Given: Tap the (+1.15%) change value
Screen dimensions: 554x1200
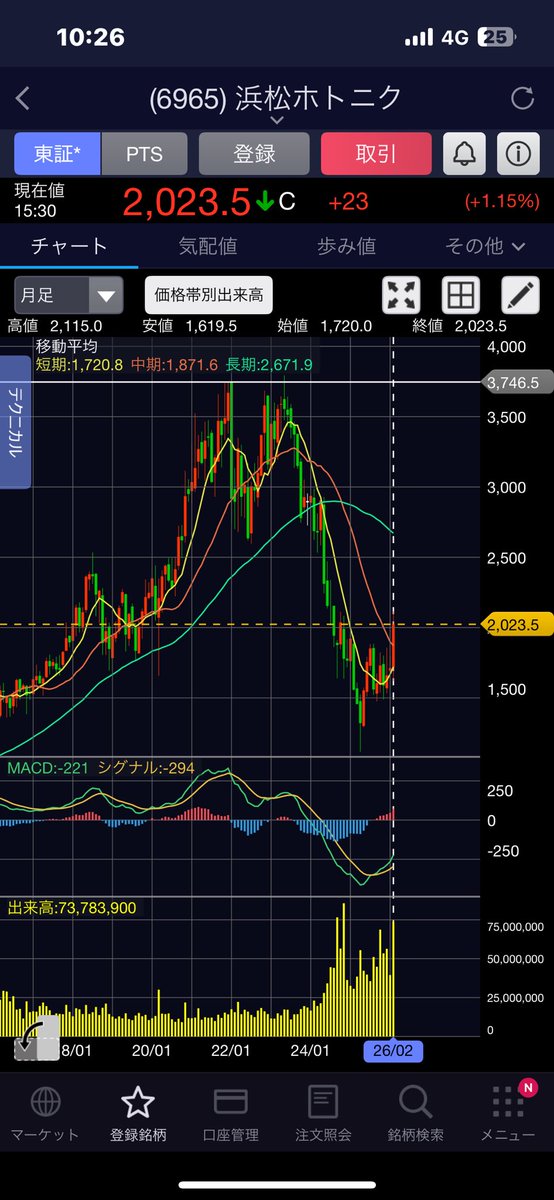Looking at the screenshot, I should coord(502,202).
